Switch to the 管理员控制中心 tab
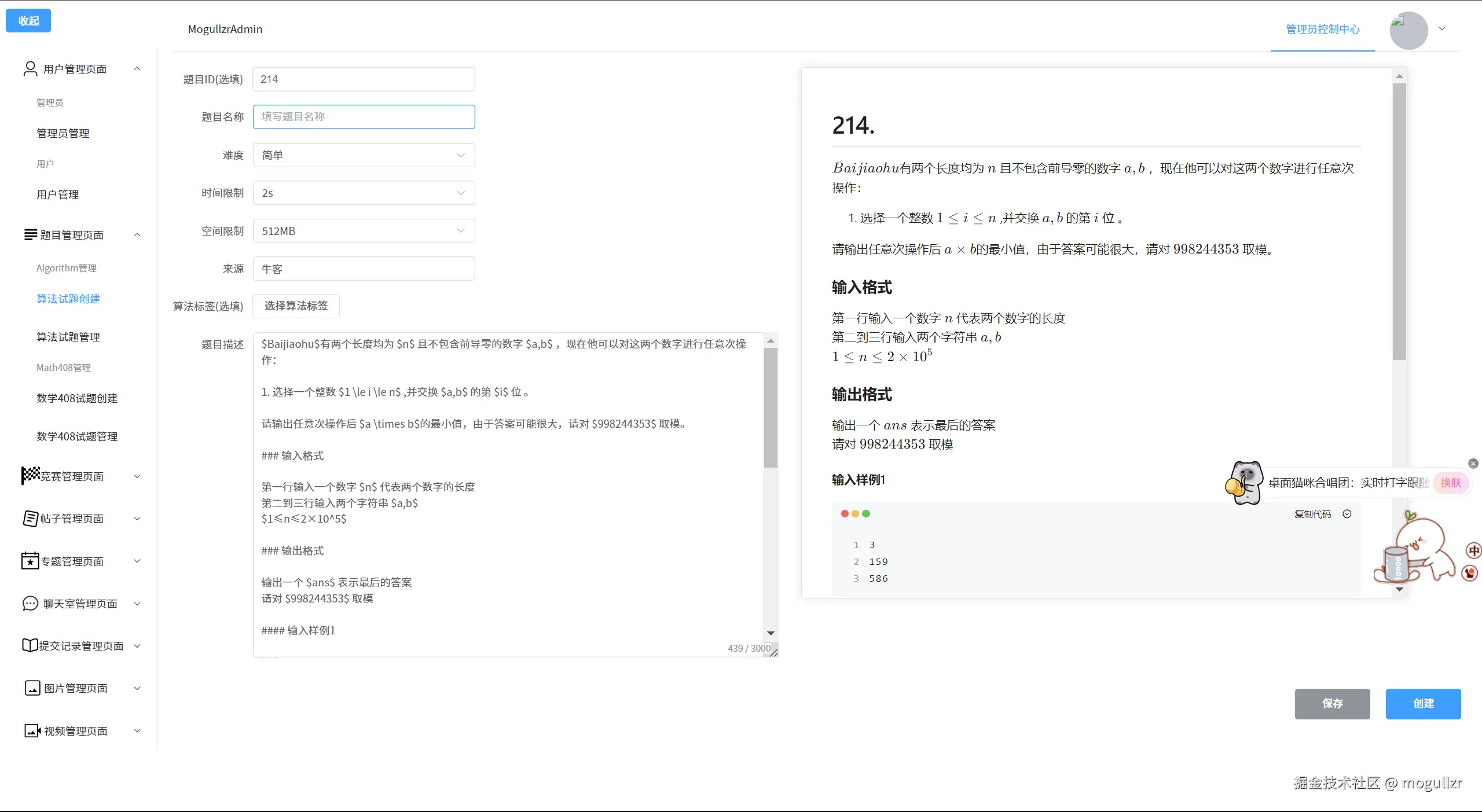Screen dimensions: 1482x812 coord(1322,29)
